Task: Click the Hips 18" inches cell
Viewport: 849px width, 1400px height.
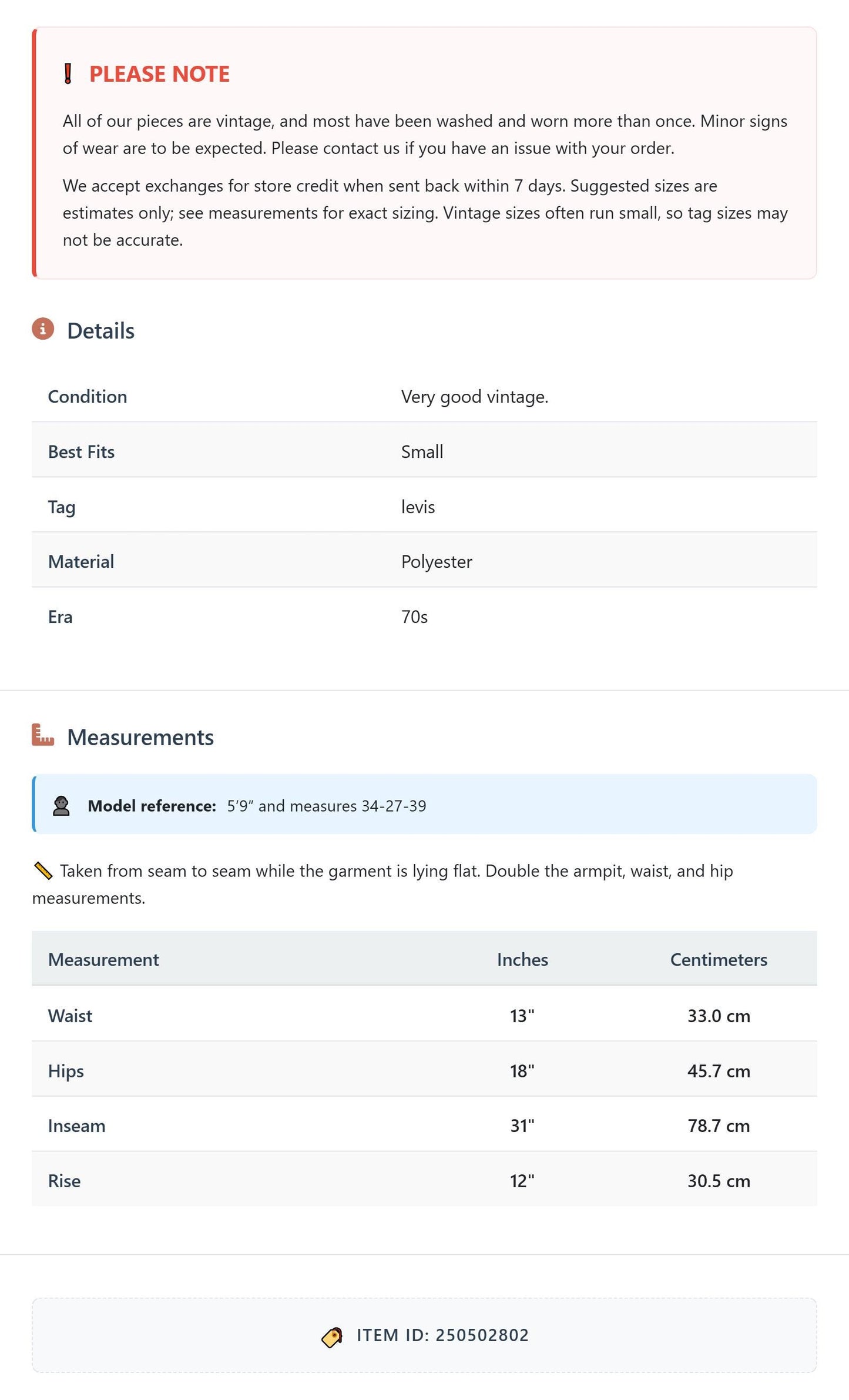Action: coord(522,1071)
